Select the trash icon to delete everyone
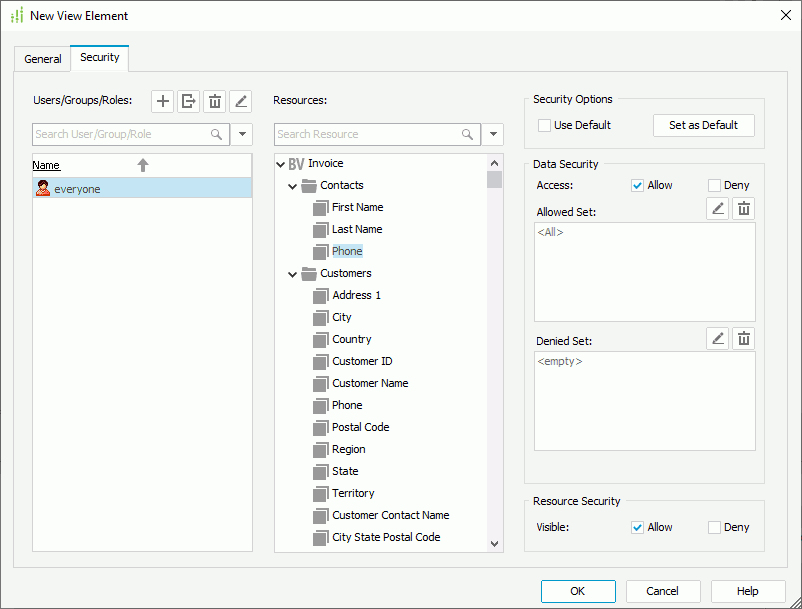The image size is (802, 609). click(214, 101)
